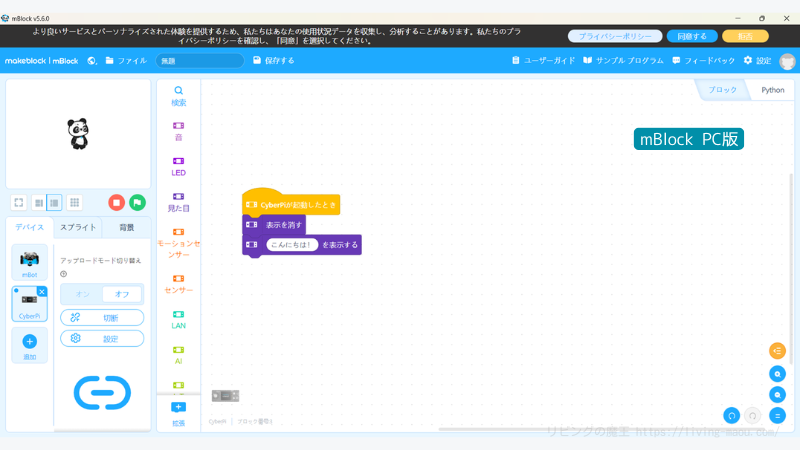This screenshot has width=800, height=450.
Task: Select the mBot device
Action: click(30, 262)
